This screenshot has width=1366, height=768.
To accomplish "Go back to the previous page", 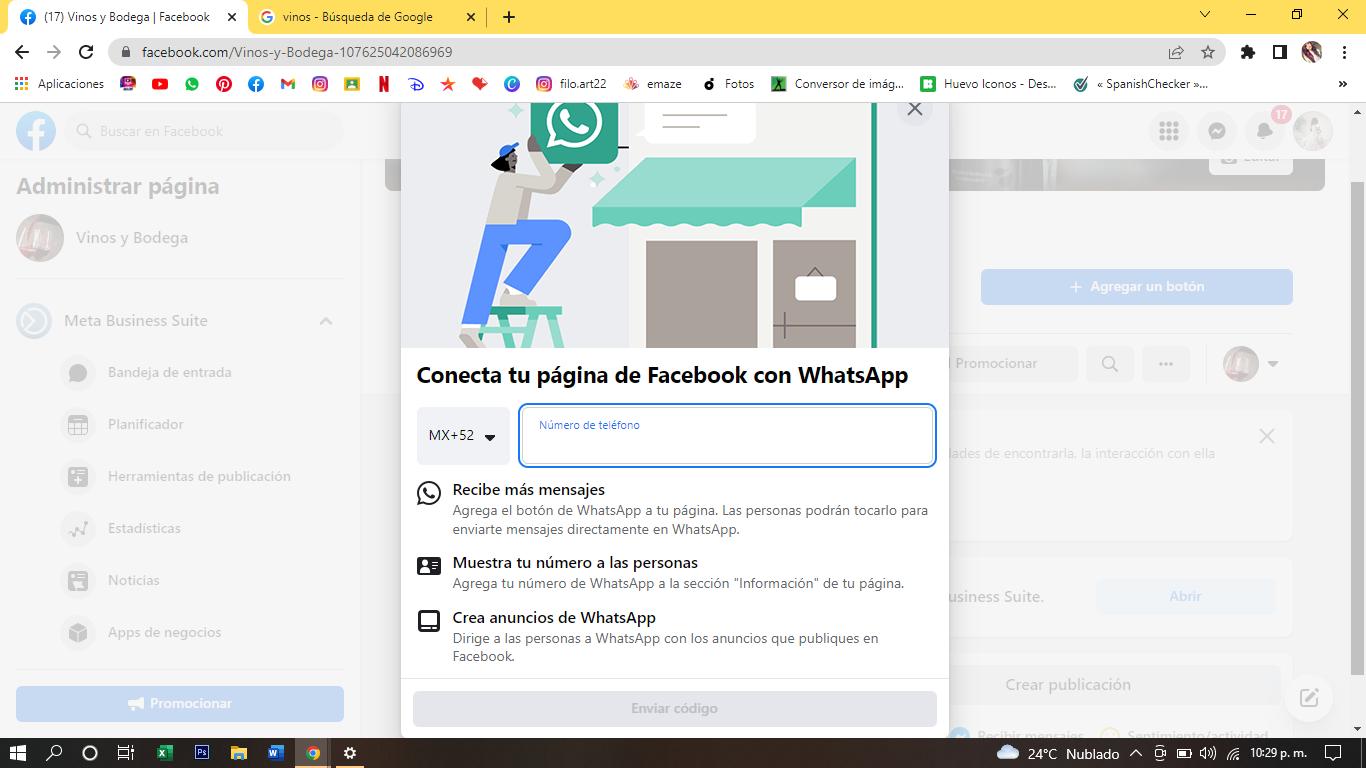I will [x=22, y=52].
